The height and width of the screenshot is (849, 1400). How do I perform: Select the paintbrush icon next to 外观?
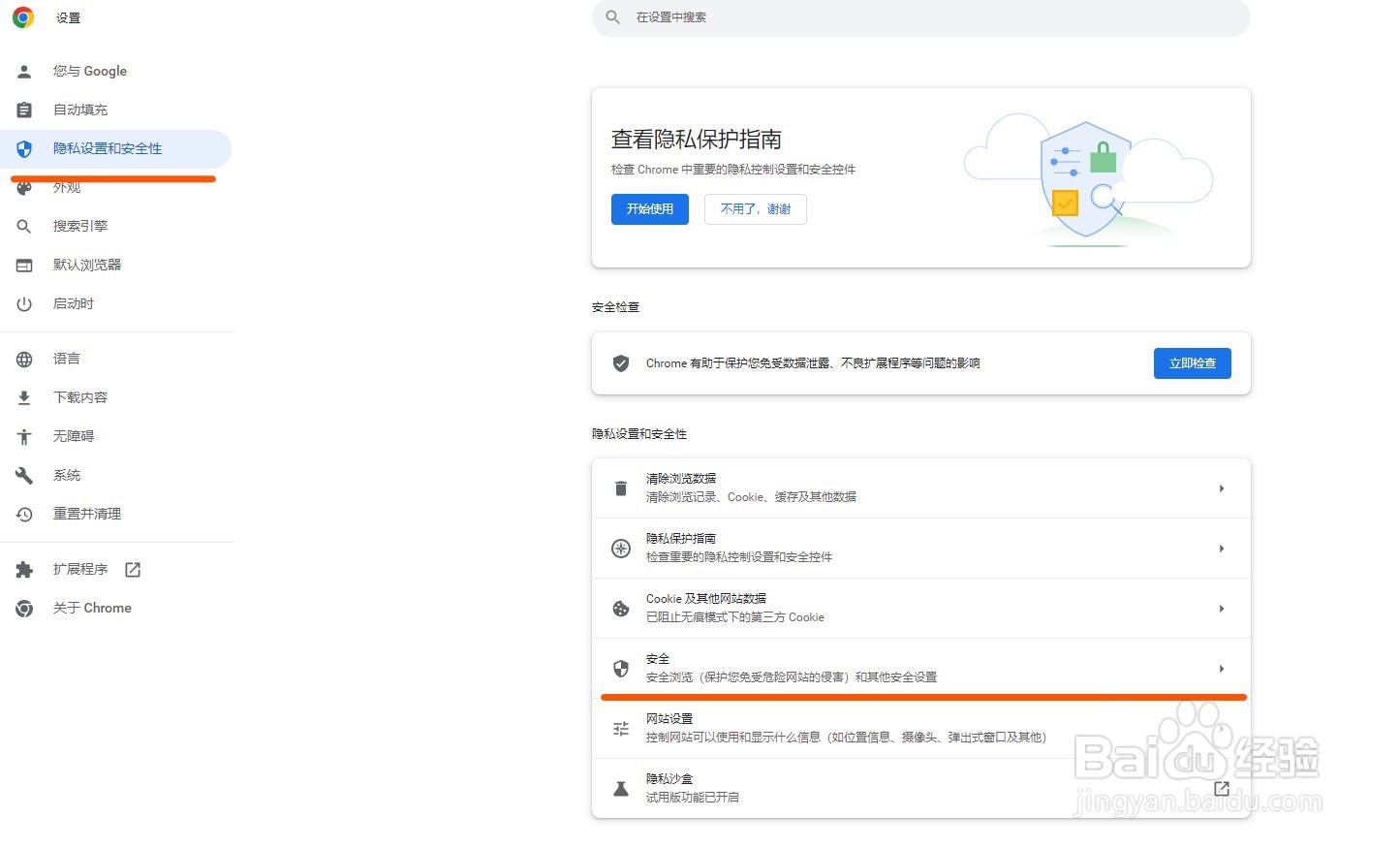[x=23, y=187]
